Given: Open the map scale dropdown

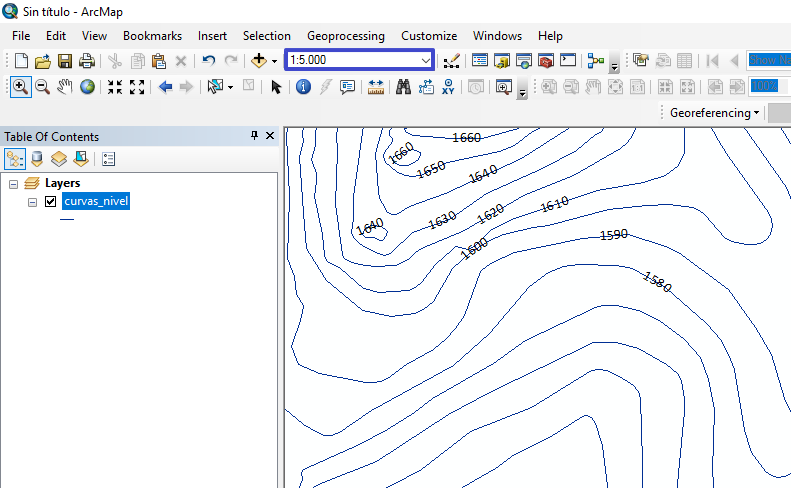Looking at the screenshot, I should (426, 61).
